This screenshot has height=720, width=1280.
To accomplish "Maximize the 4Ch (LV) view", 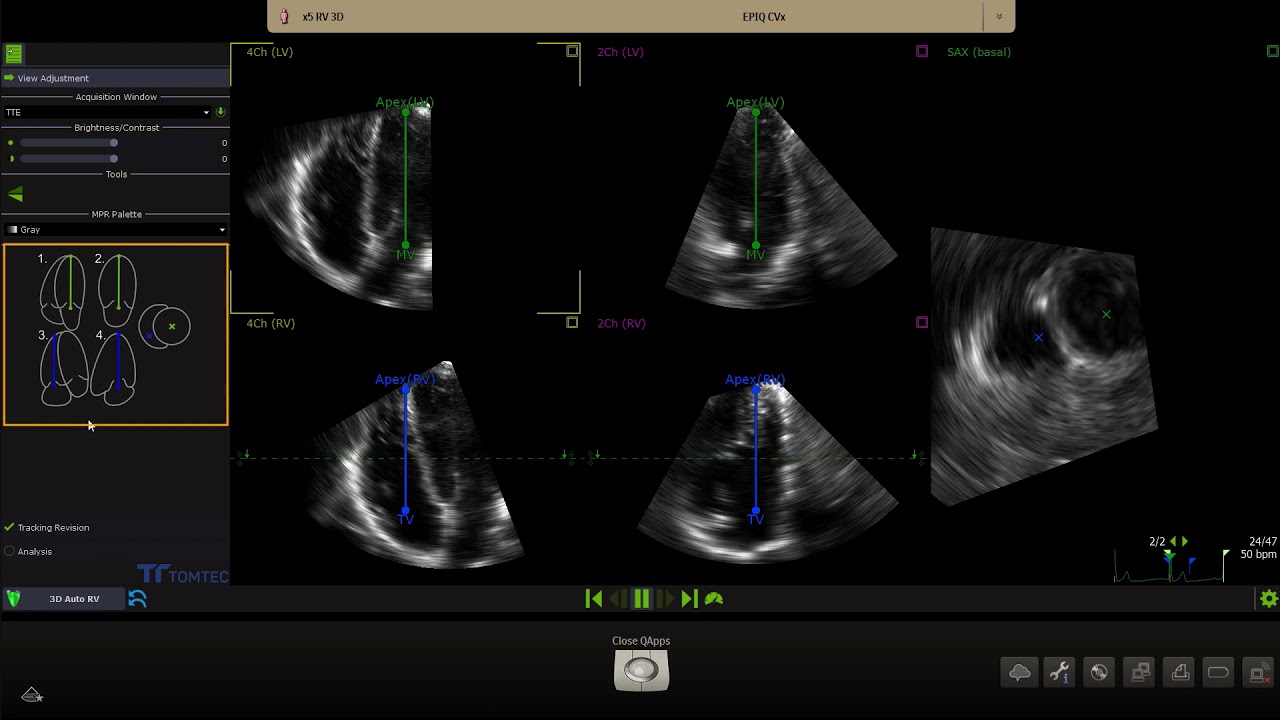I will pos(572,51).
